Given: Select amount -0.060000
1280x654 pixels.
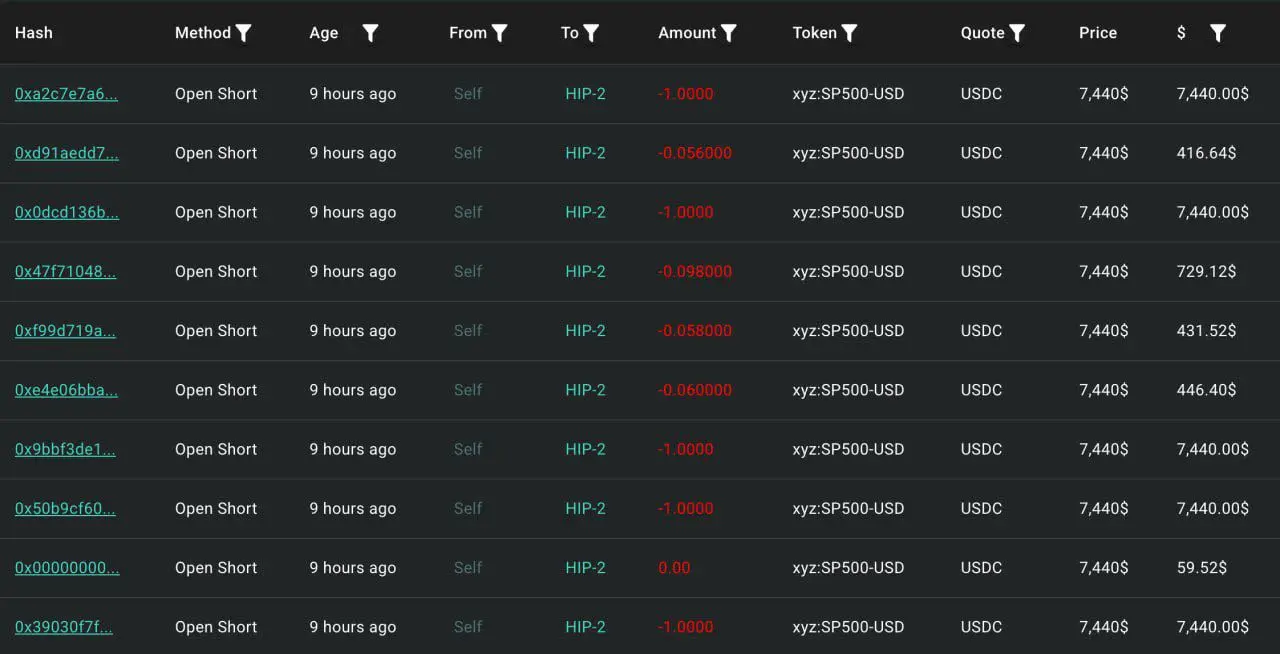Looking at the screenshot, I should point(695,390).
